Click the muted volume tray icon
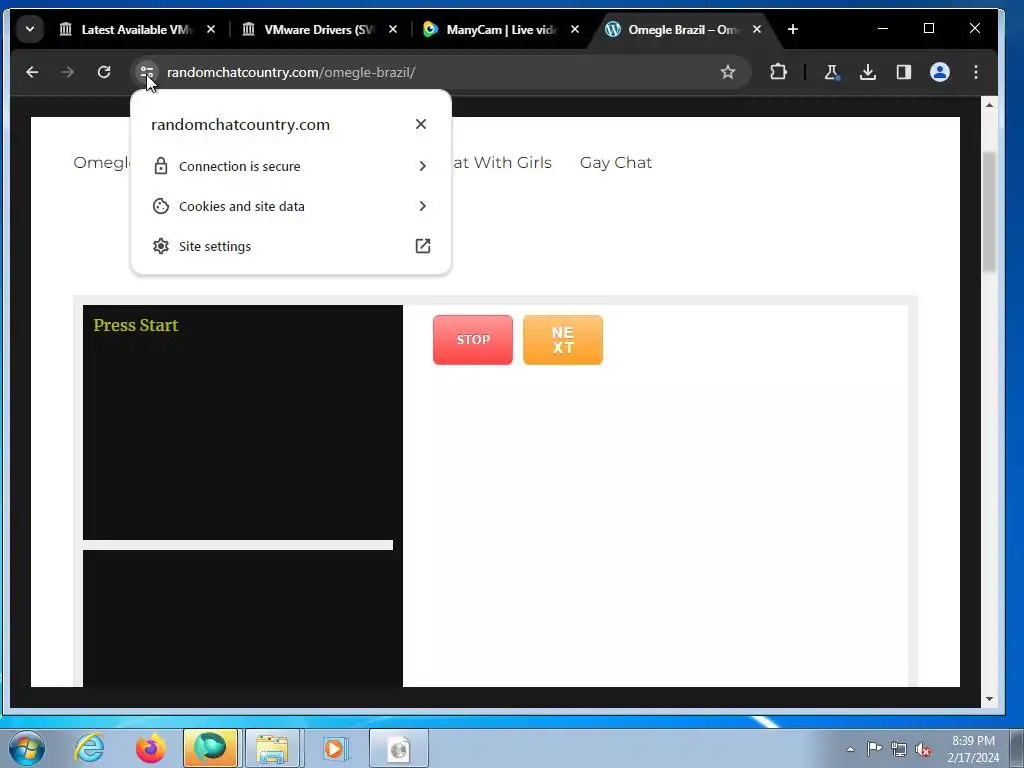The image size is (1024, 768). (x=923, y=749)
